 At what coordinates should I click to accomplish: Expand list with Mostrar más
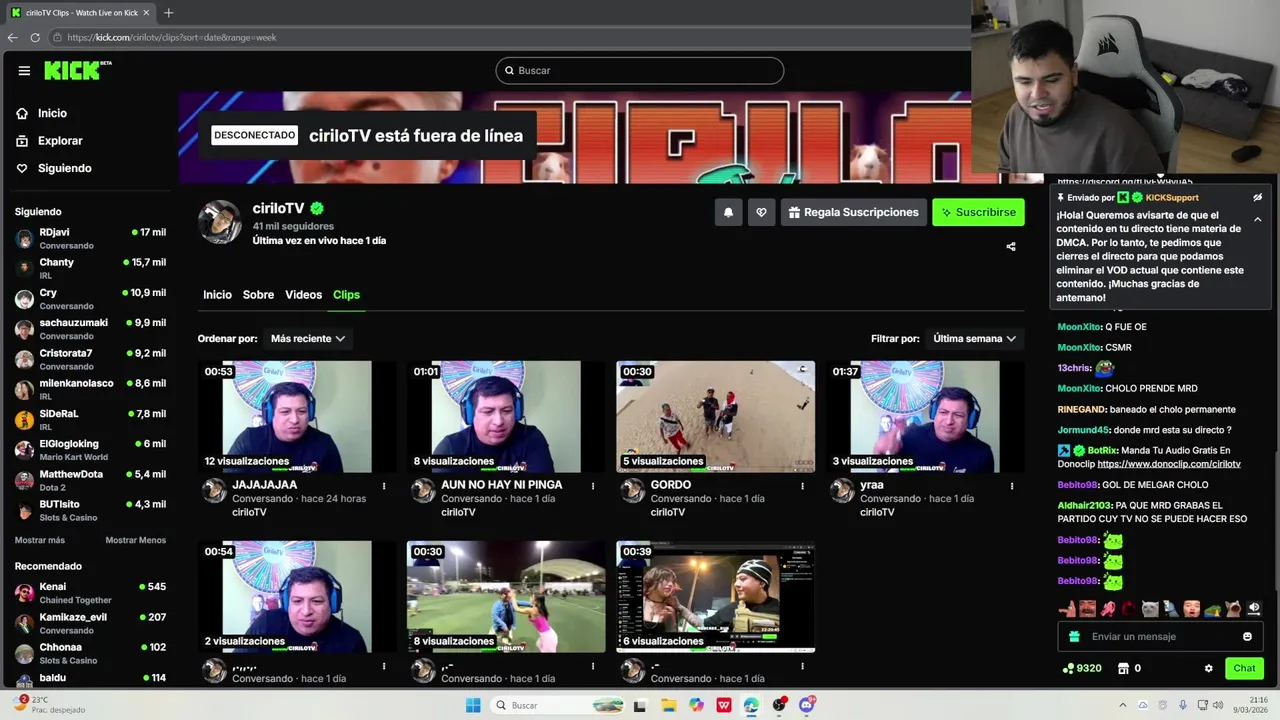tap(40, 540)
